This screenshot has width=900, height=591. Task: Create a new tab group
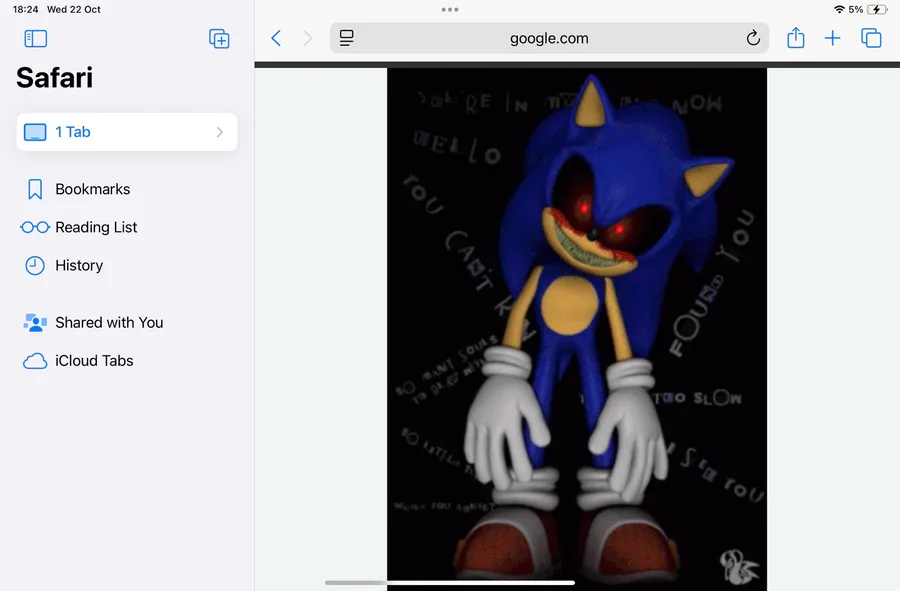pos(219,38)
